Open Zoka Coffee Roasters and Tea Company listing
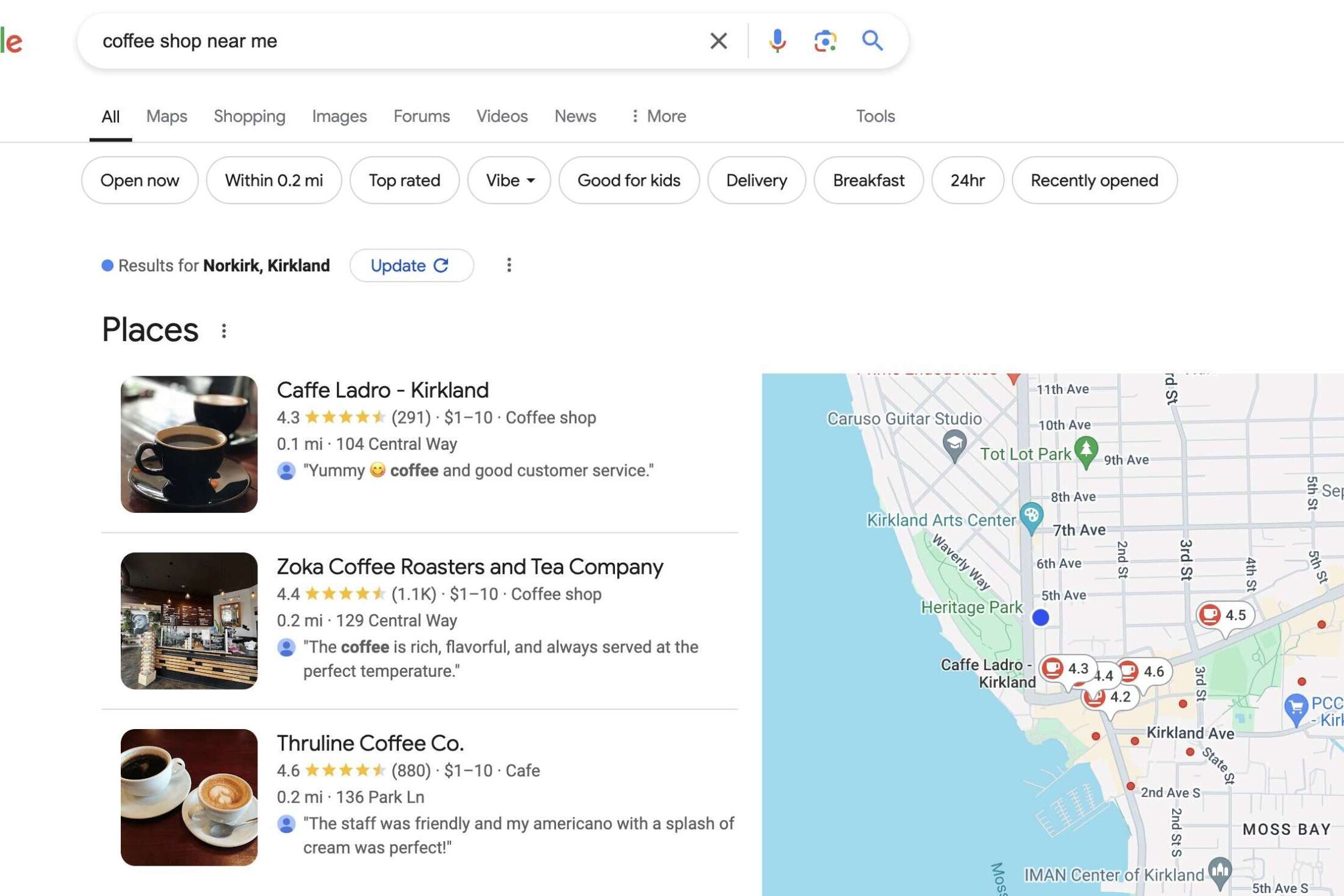This screenshot has height=896, width=1344. [x=470, y=566]
